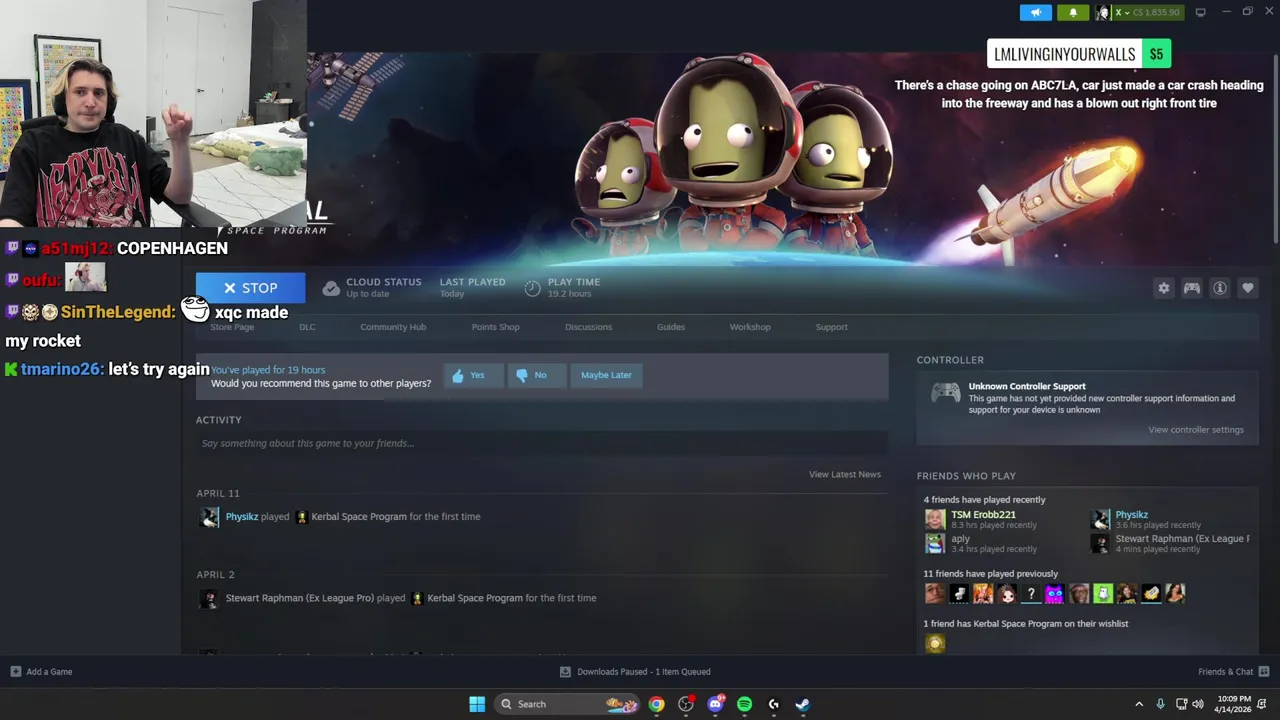Open volume control in system tray
Screen dimensions: 1280x720
[x=1197, y=704]
